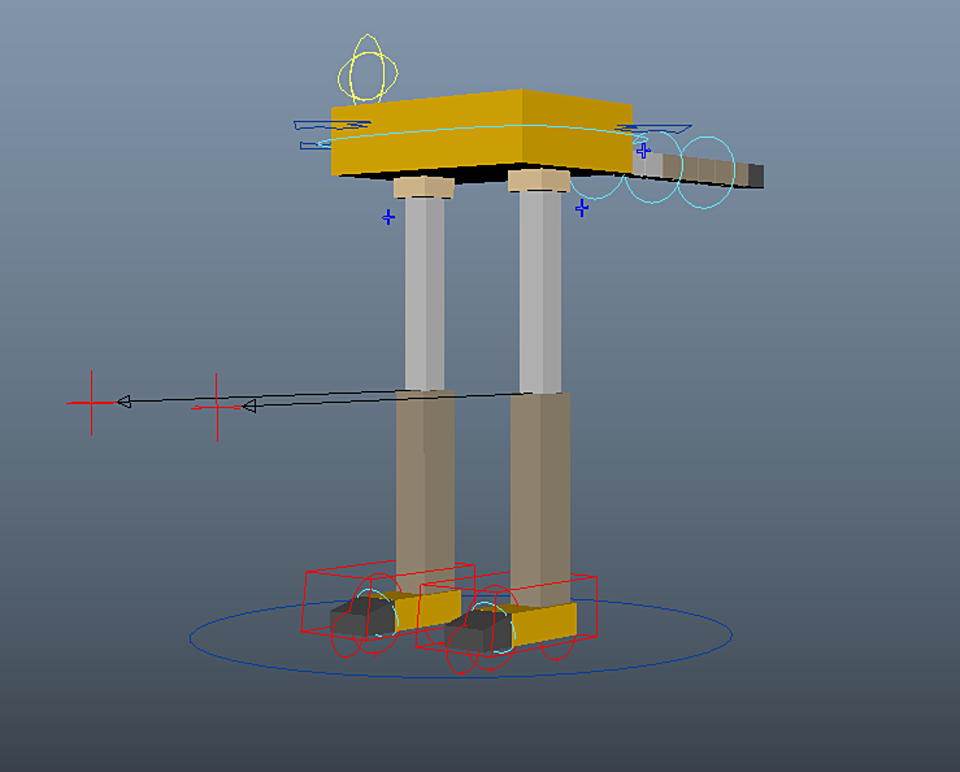The image size is (960, 772).
Task: Select the blue plus marker on the right side
Action: point(643,150)
